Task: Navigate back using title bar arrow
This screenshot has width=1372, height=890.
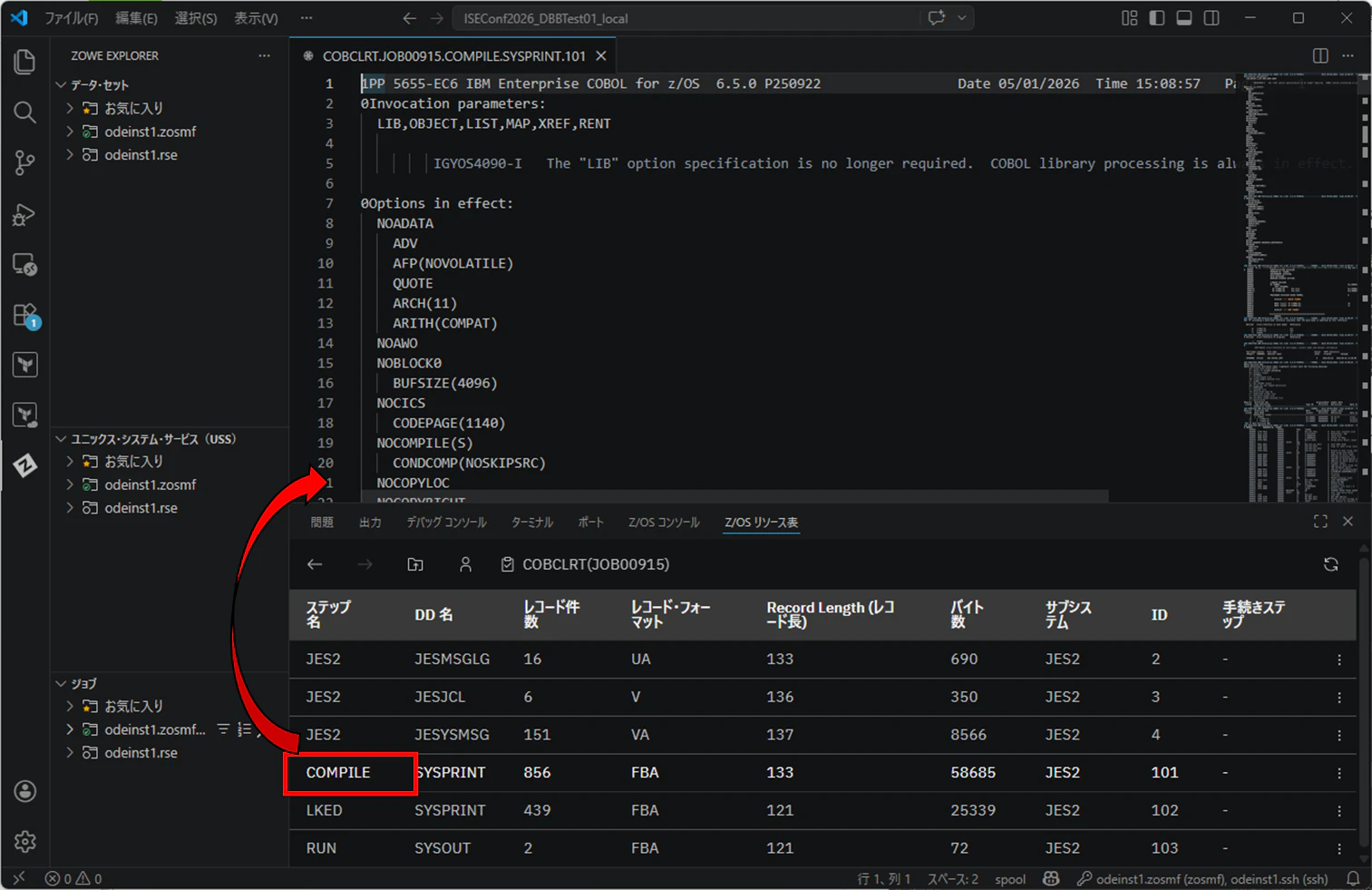Action: tap(410, 18)
